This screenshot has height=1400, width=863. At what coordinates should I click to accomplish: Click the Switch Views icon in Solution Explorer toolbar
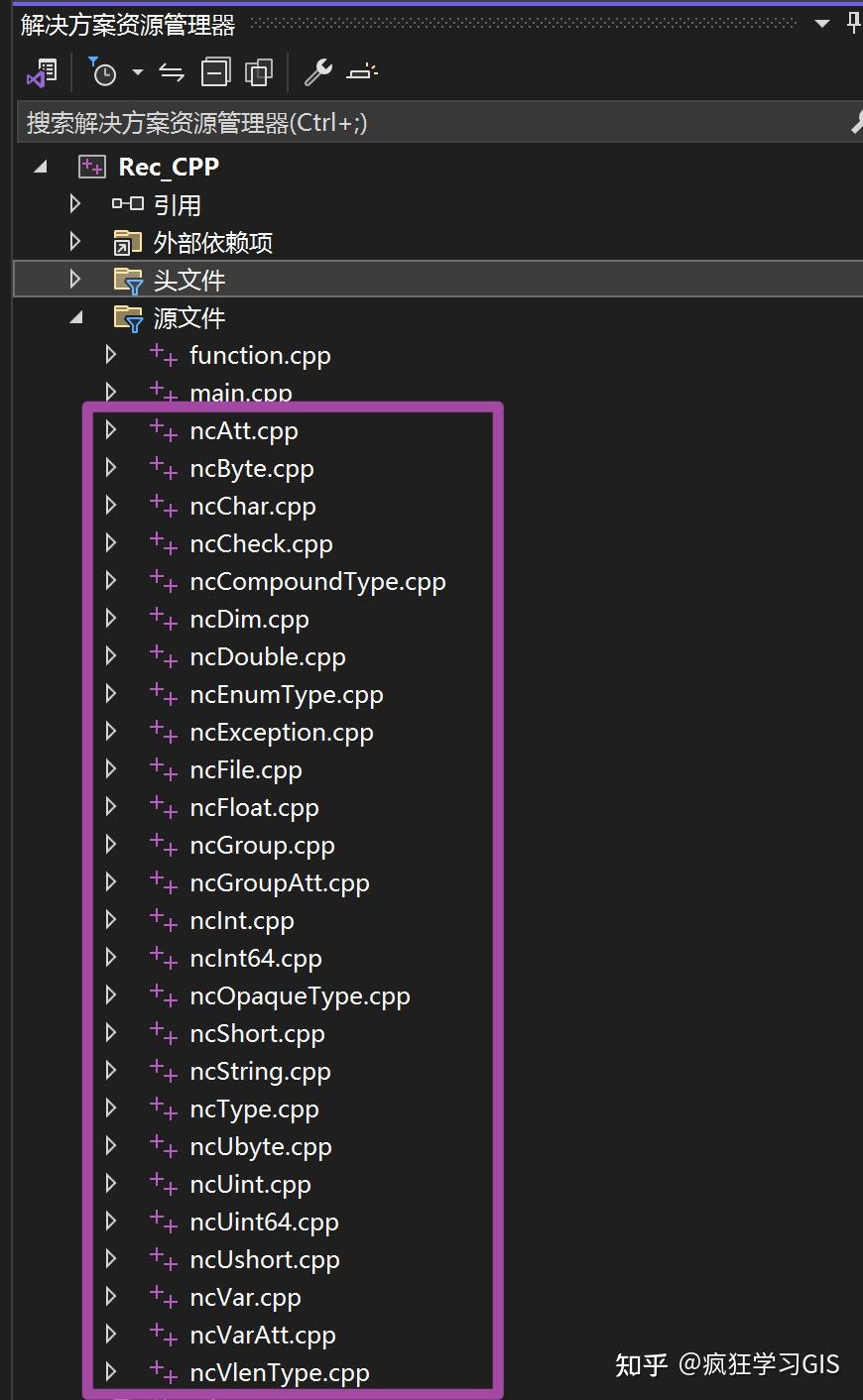[x=40, y=71]
